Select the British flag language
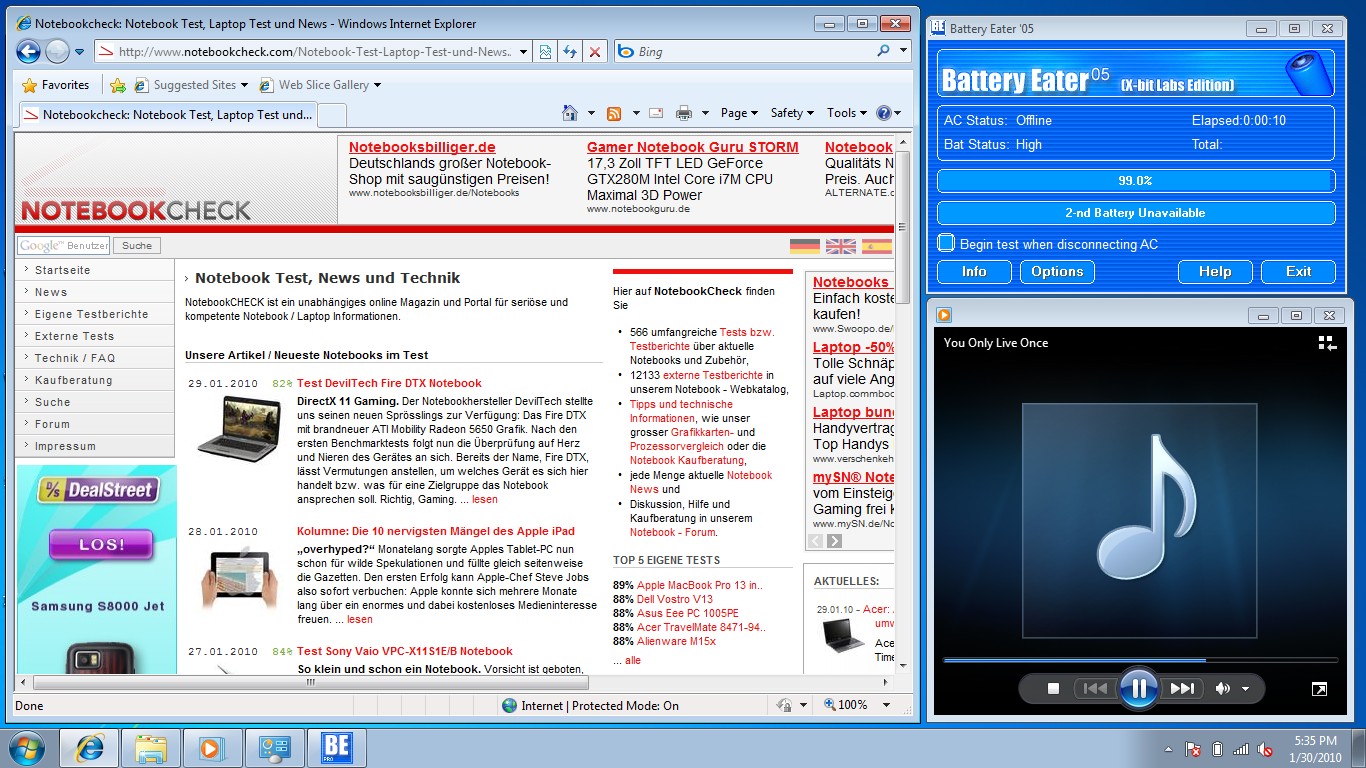The width and height of the screenshot is (1366, 768). 841,246
